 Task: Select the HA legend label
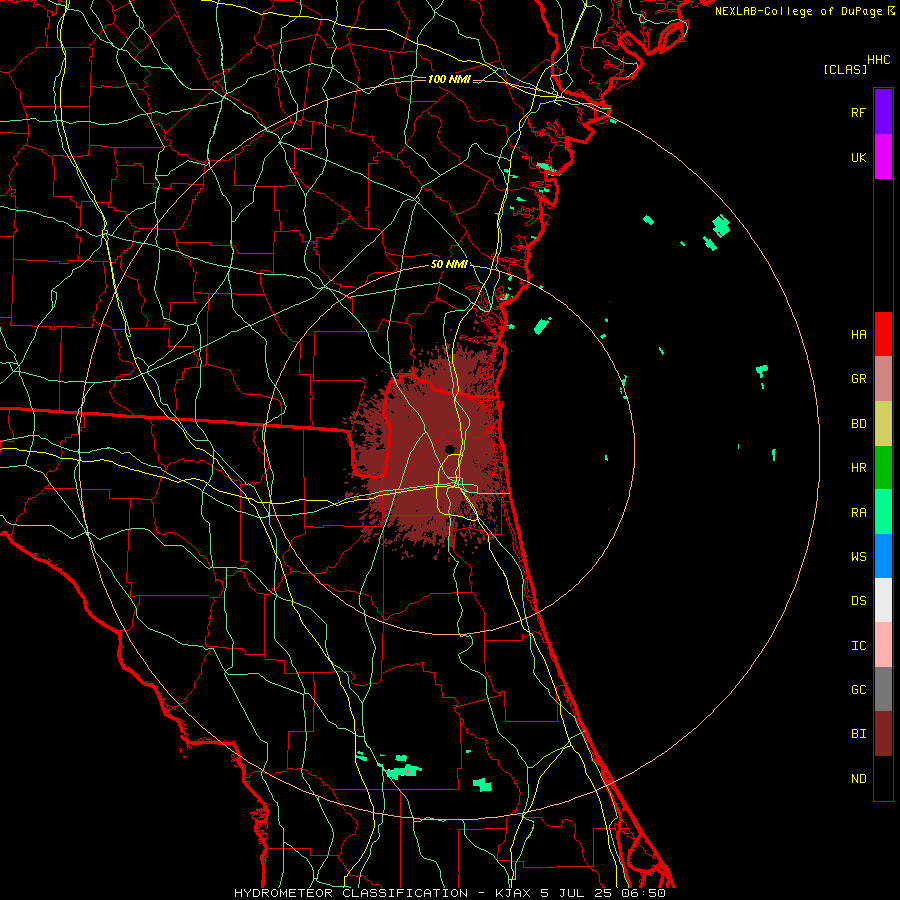click(858, 334)
